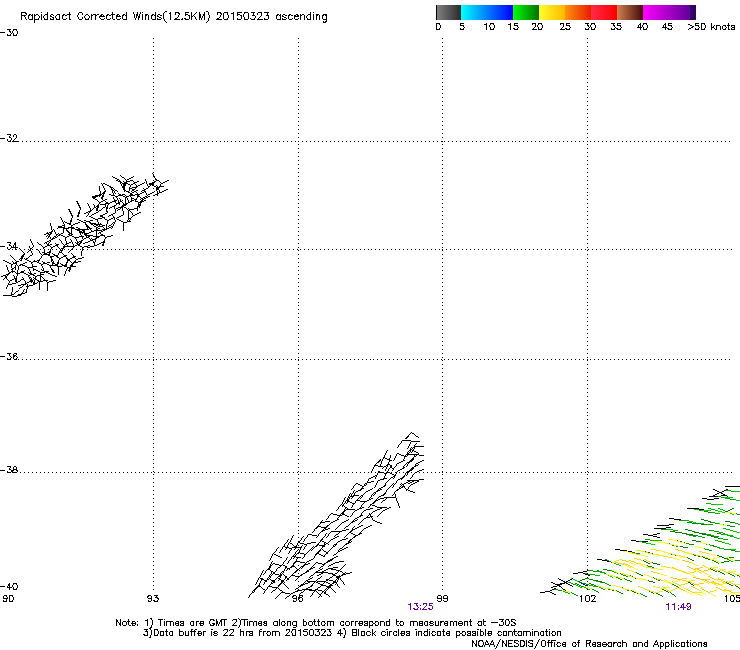Viewport: 740px width, 650px height.
Task: Click the latitude label -30
Action: tap(9, 33)
